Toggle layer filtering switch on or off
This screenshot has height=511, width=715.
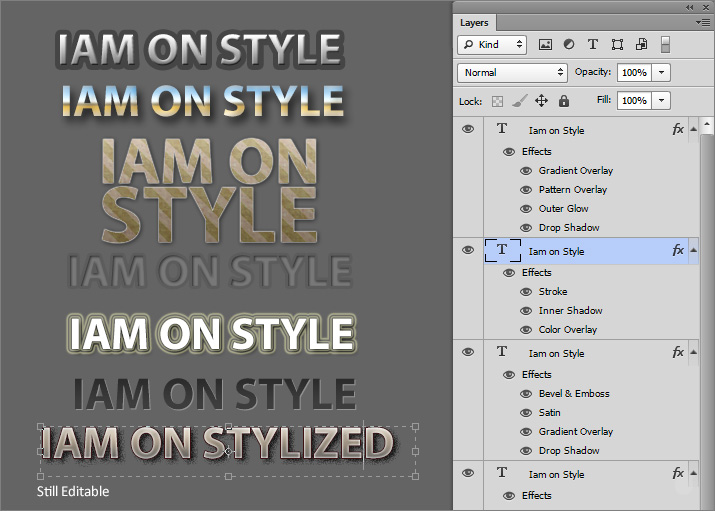[x=665, y=45]
